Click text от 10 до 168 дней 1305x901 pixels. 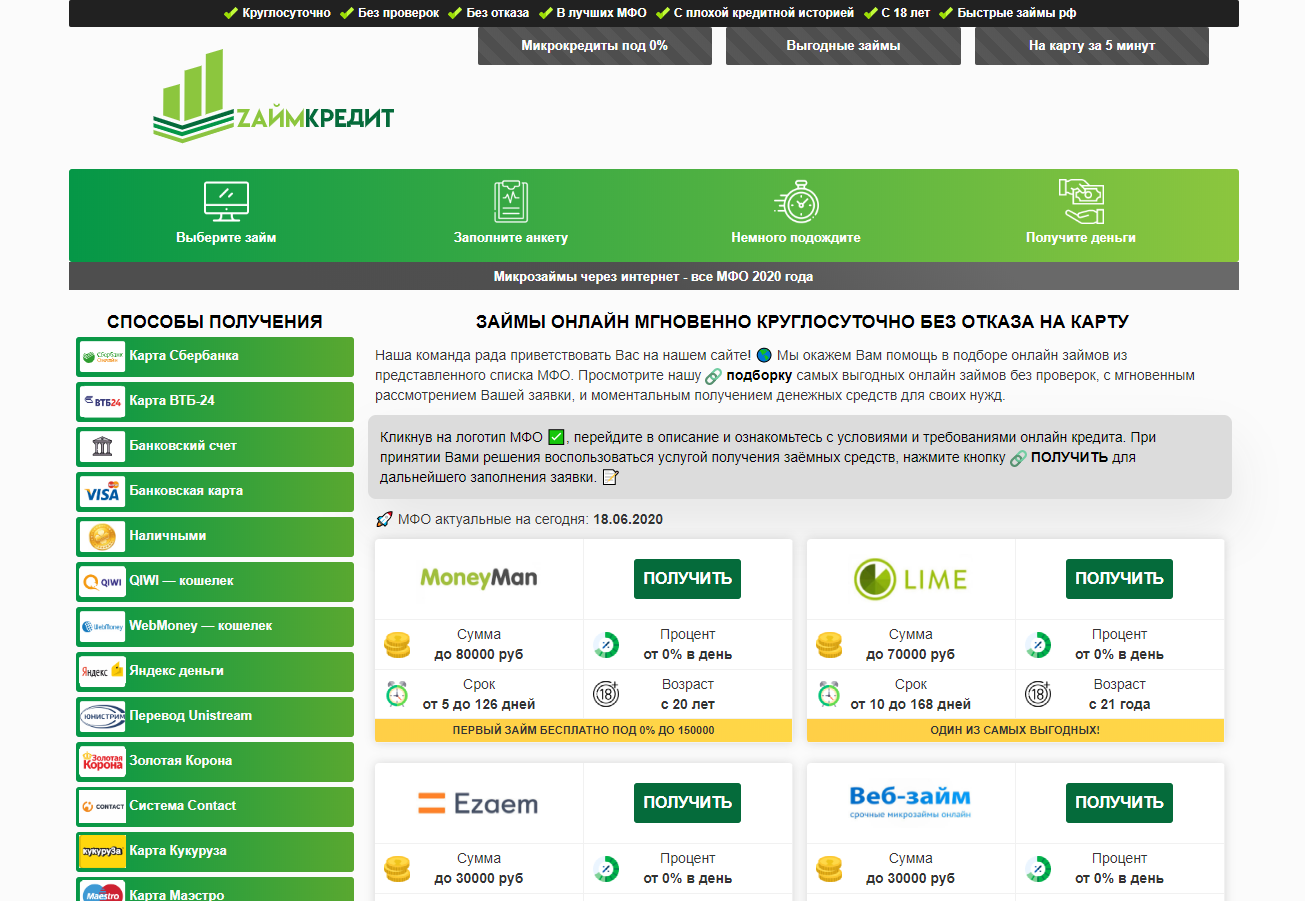[911, 705]
